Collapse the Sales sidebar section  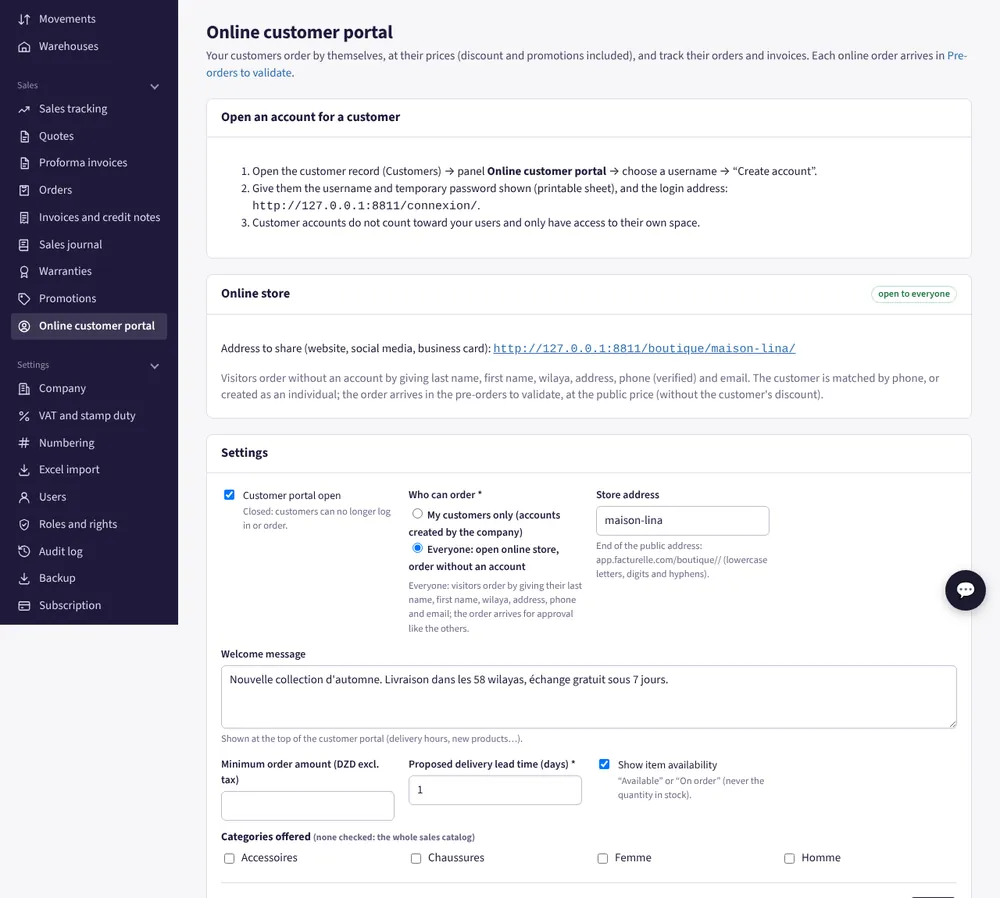coord(154,86)
